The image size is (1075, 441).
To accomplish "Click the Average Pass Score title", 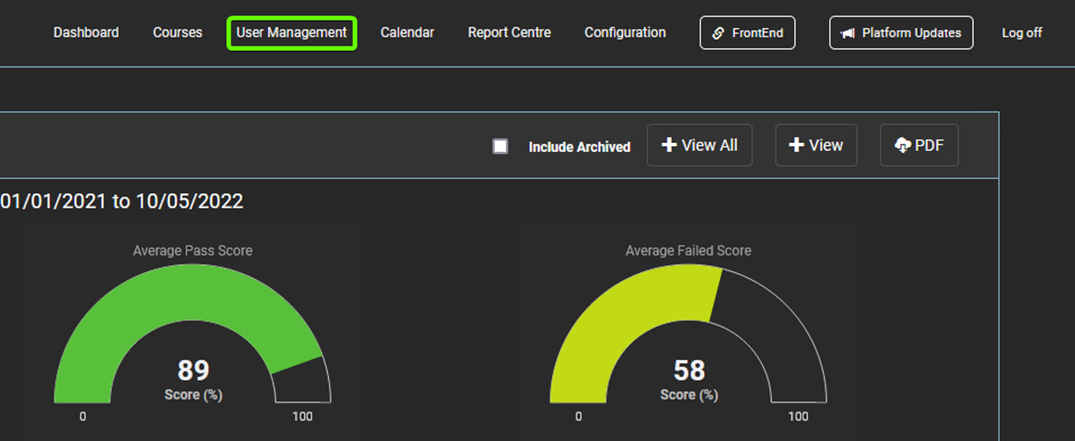I will click(193, 251).
